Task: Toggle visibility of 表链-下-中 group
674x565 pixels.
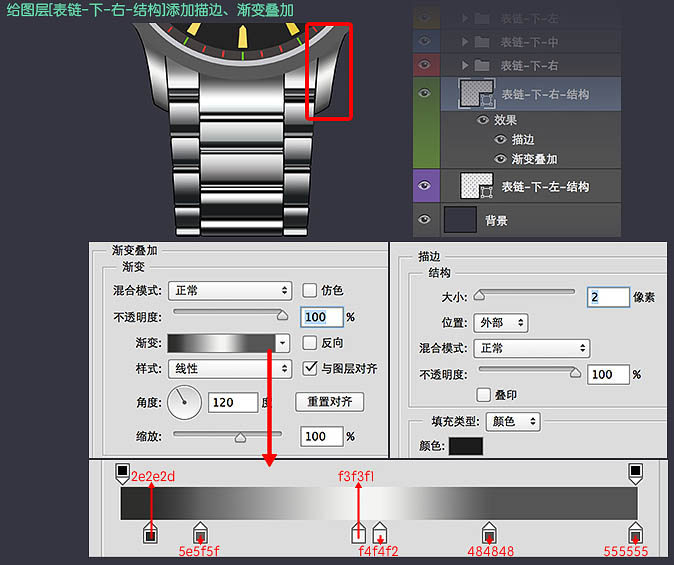Action: click(x=424, y=41)
